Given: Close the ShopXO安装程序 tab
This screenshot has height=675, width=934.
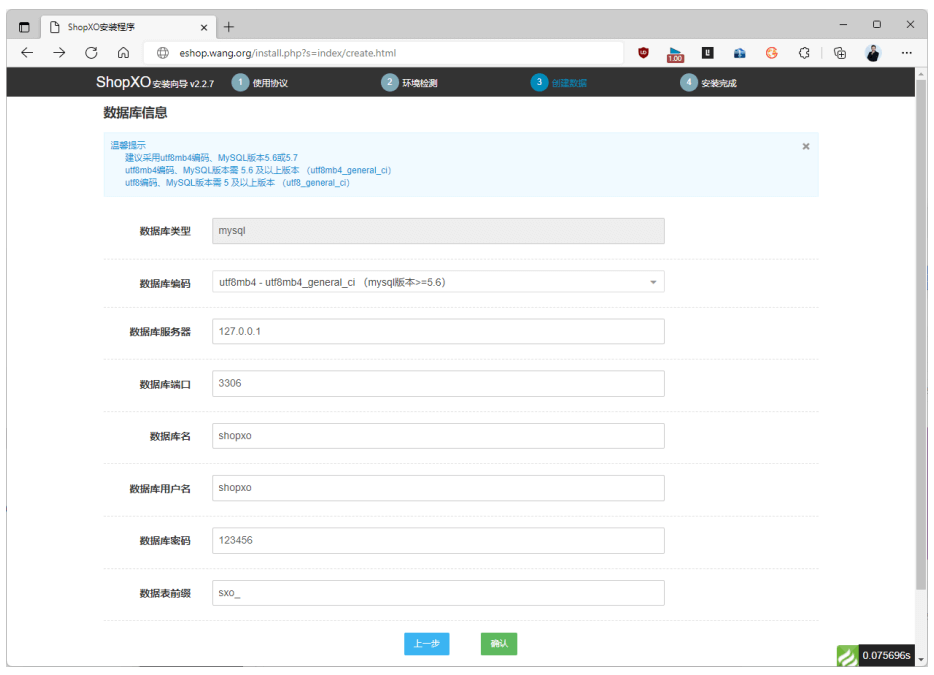Looking at the screenshot, I should coord(204,27).
